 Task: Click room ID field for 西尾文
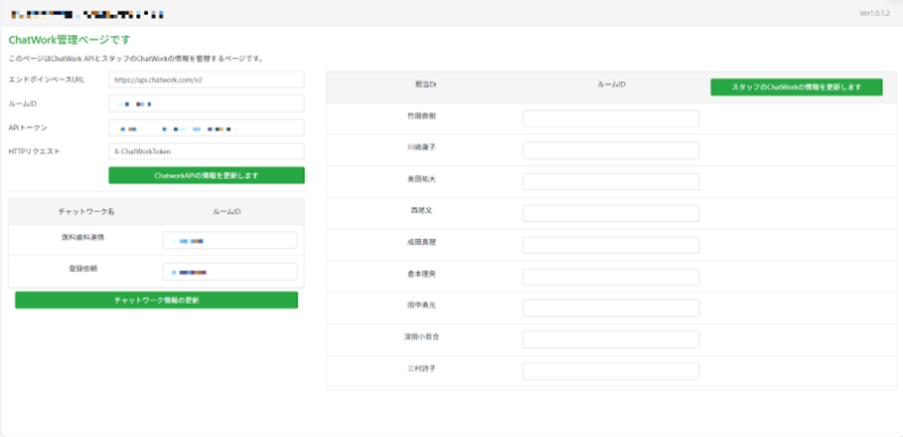[x=610, y=213]
